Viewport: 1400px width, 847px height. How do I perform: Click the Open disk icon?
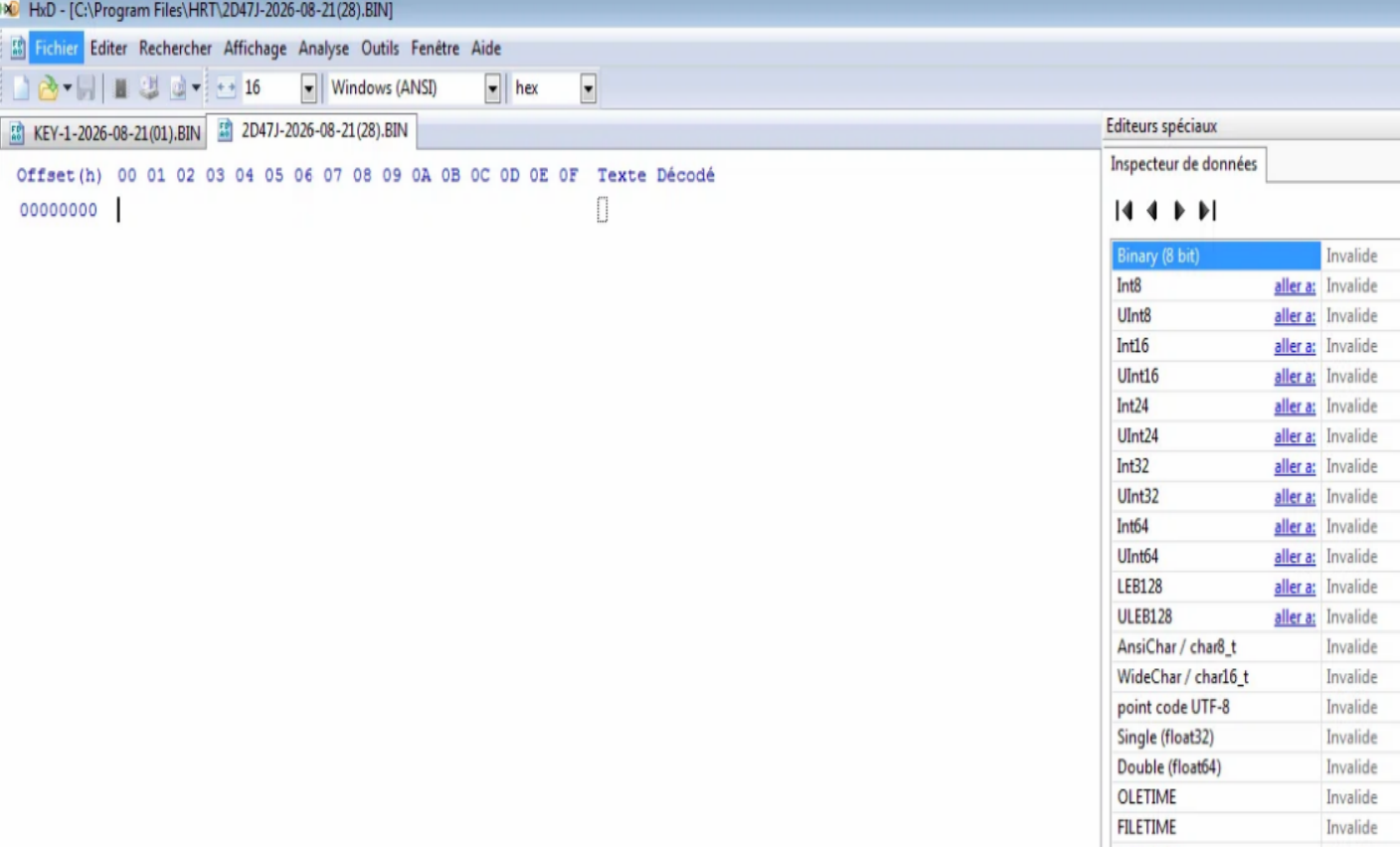[x=149, y=88]
